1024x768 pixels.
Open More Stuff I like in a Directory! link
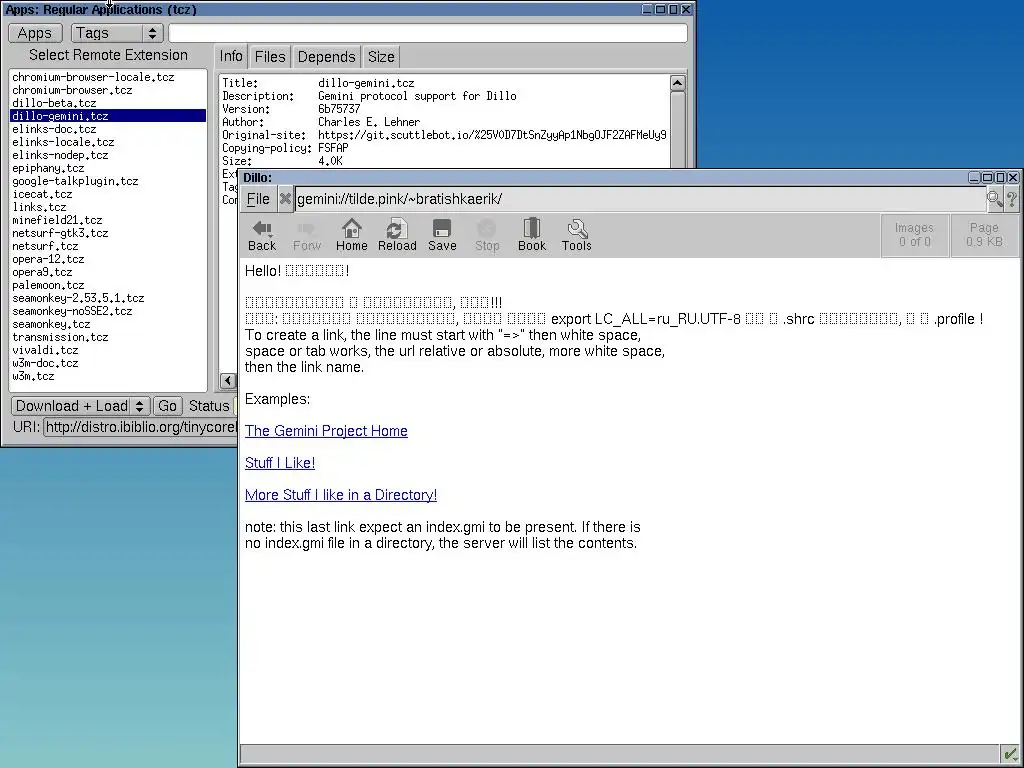341,495
